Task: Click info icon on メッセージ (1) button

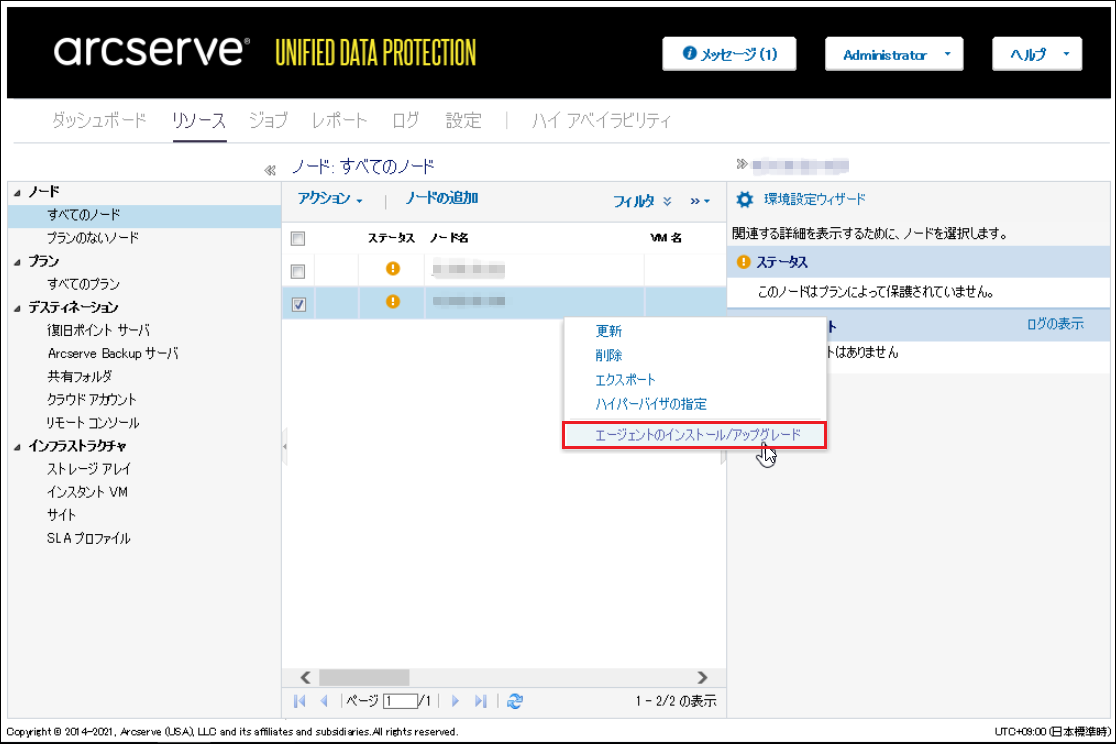Action: click(688, 53)
